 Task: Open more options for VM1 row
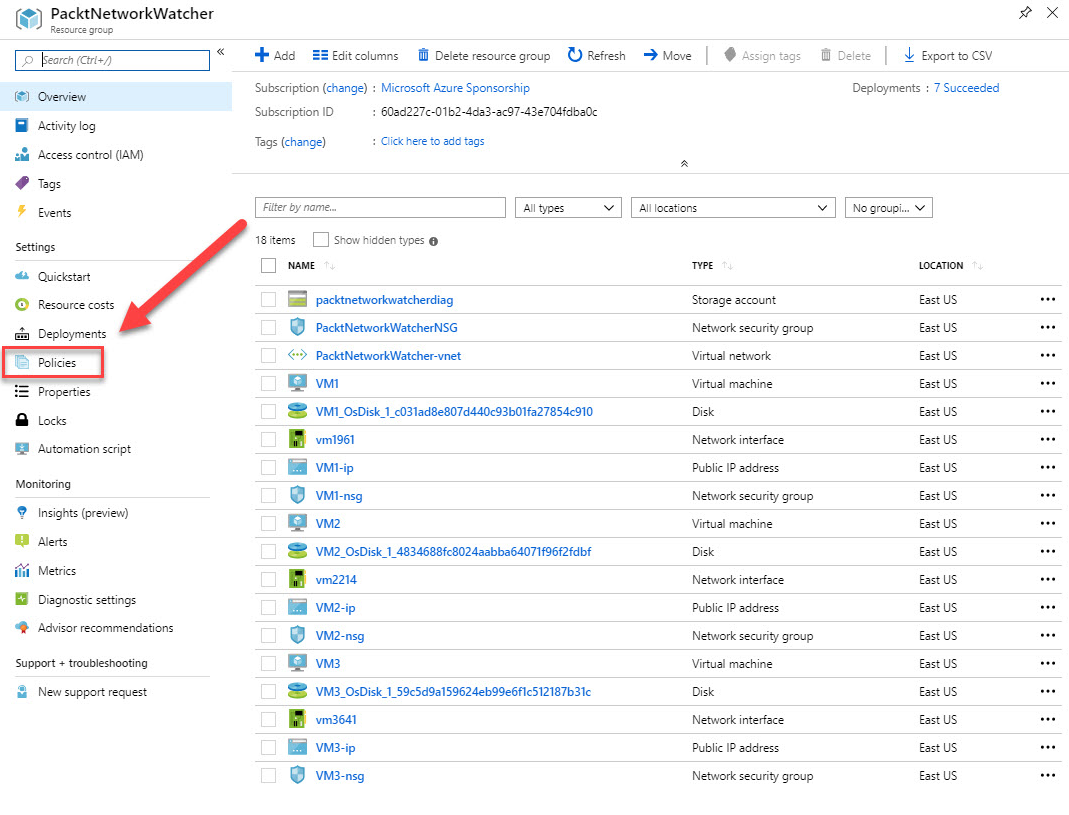(x=1048, y=383)
